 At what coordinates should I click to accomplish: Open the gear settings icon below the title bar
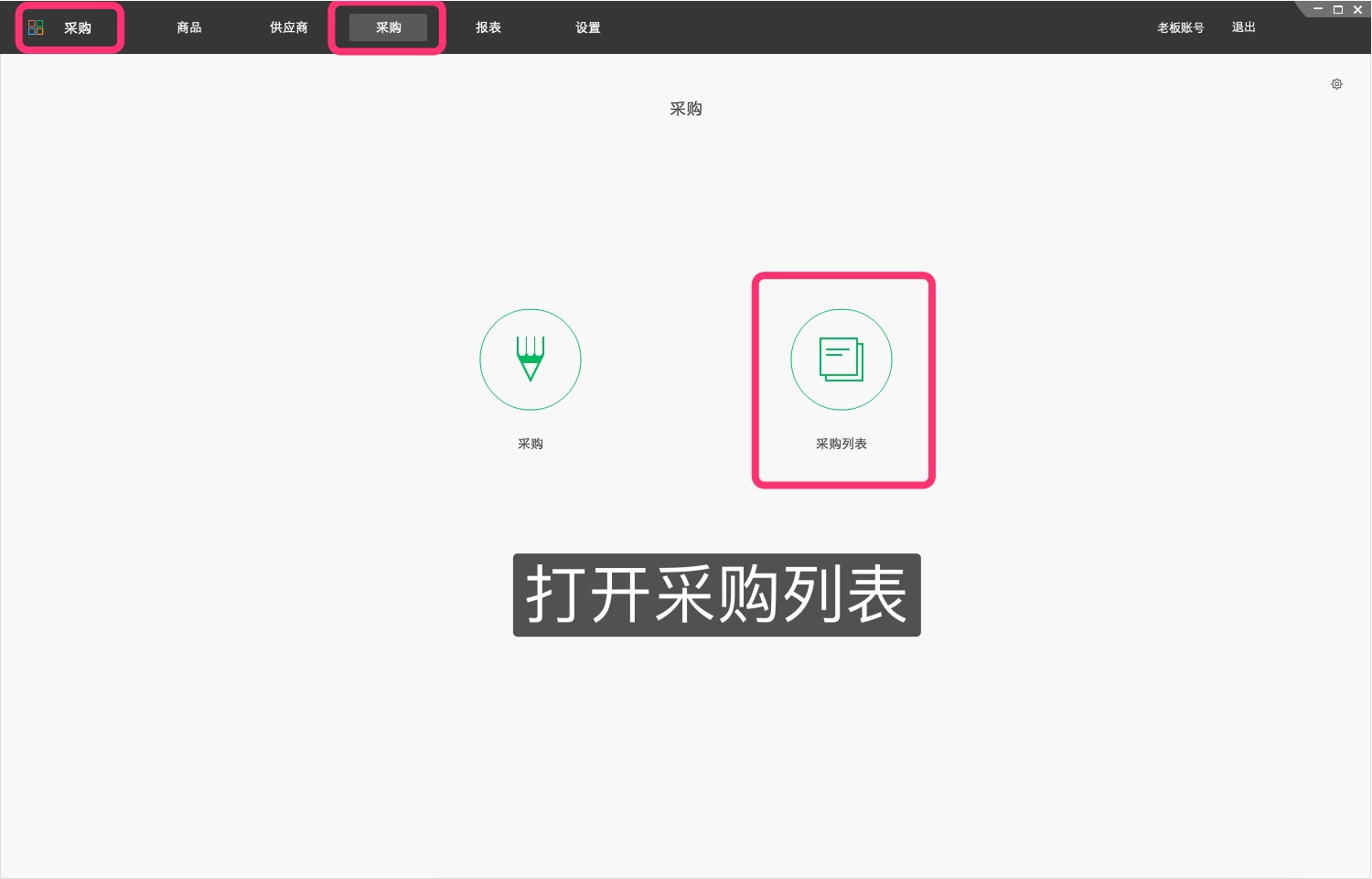tap(1336, 84)
